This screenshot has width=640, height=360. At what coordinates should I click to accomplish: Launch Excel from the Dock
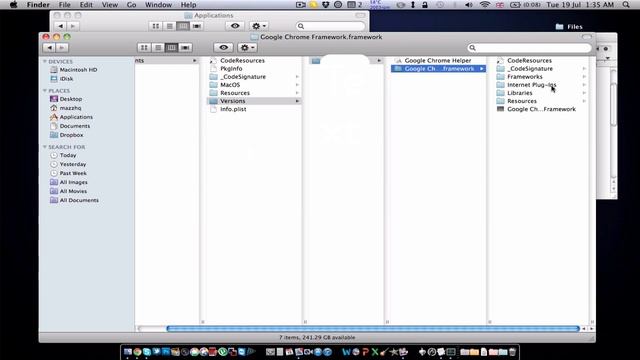375,352
